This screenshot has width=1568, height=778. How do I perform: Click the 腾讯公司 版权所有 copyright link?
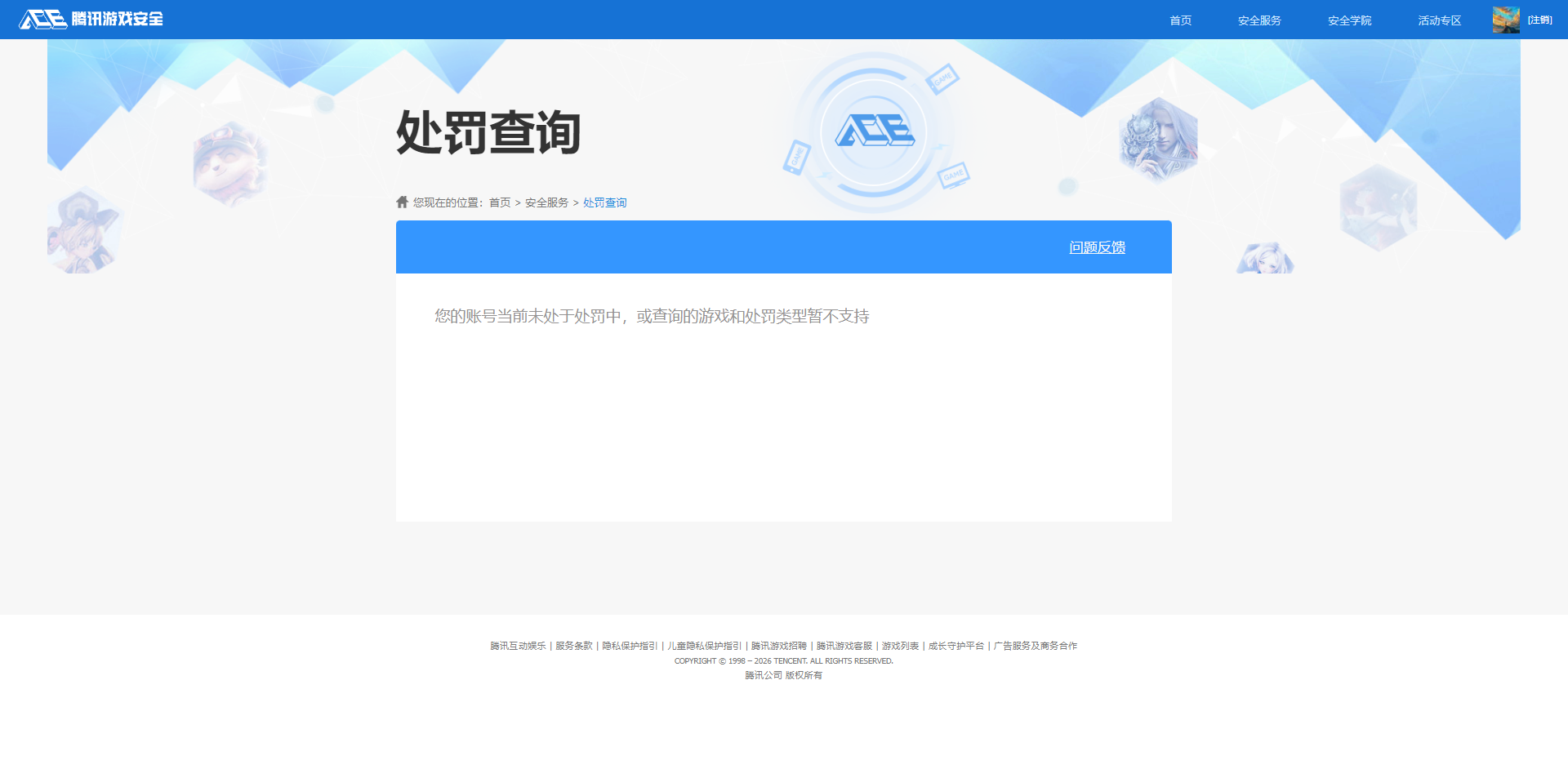[782, 675]
